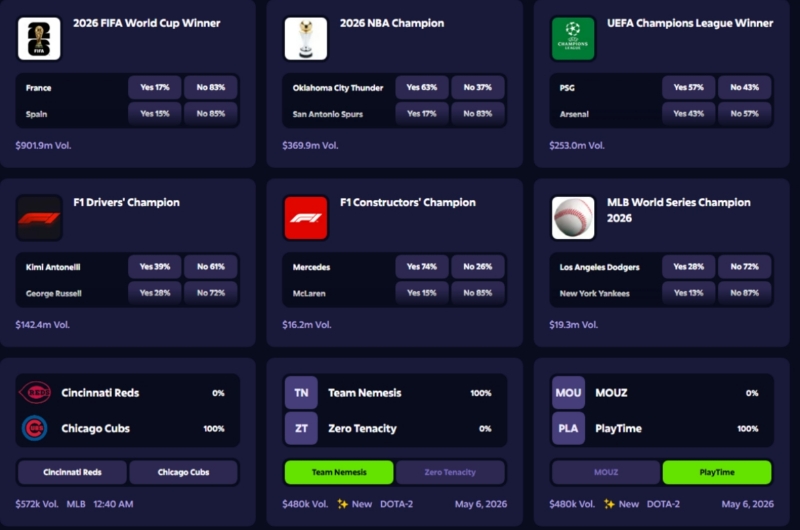Click the DOTA-2 tag under Team Nemesis card
Screen dimensions: 800x530
396,504
